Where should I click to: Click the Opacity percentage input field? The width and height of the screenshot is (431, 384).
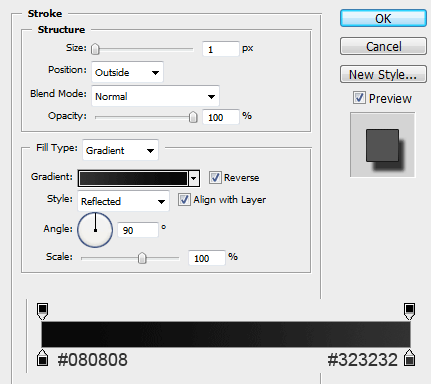point(221,117)
